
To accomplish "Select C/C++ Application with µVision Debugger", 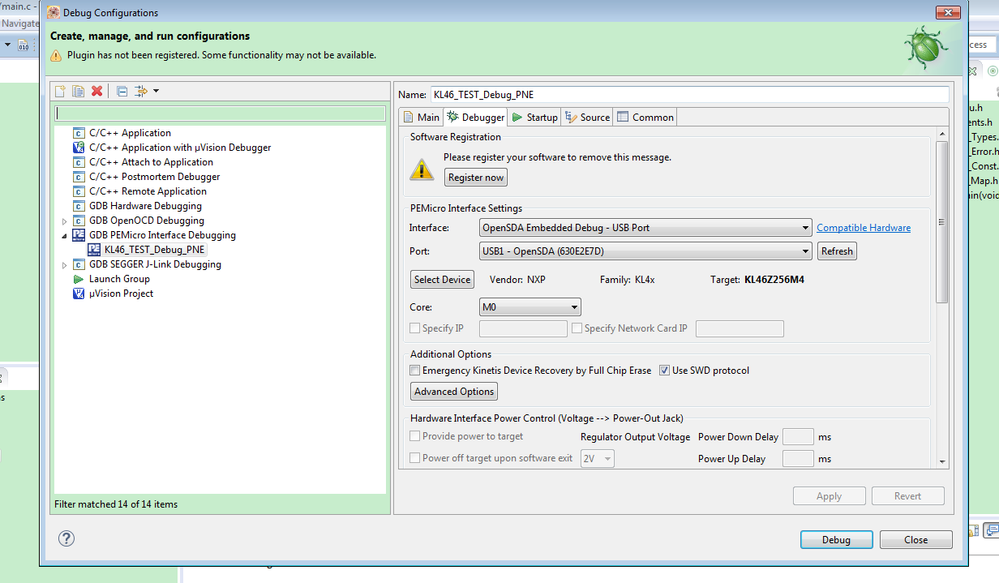I will (x=180, y=147).
